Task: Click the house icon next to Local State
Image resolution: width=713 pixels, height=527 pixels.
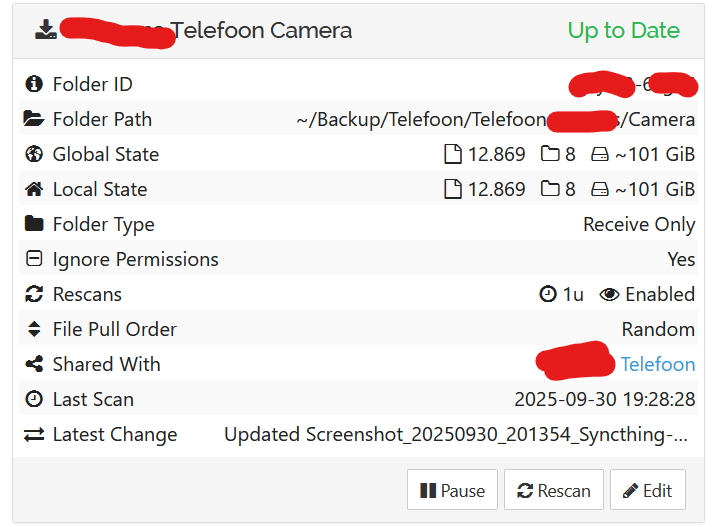Action: pyautogui.click(x=34, y=189)
